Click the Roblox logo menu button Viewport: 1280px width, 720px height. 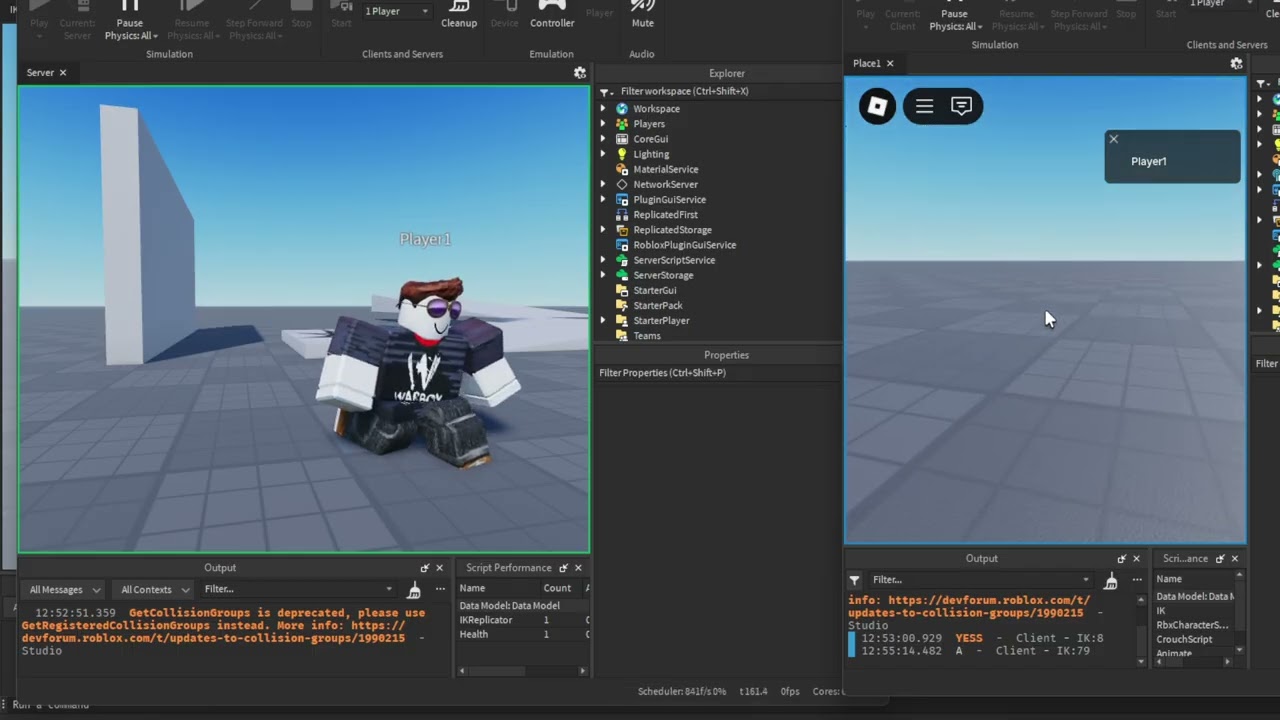tap(877, 106)
